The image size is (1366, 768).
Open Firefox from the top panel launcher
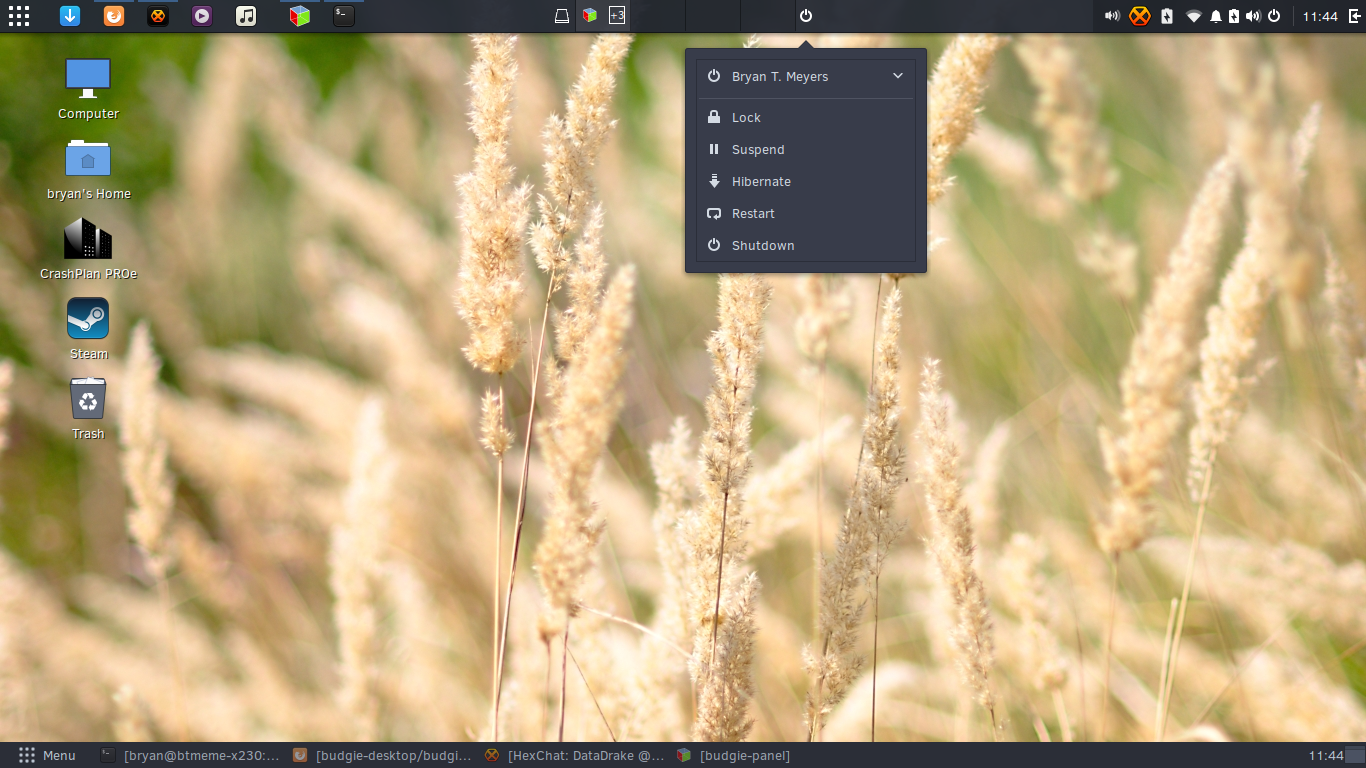pyautogui.click(x=114, y=16)
